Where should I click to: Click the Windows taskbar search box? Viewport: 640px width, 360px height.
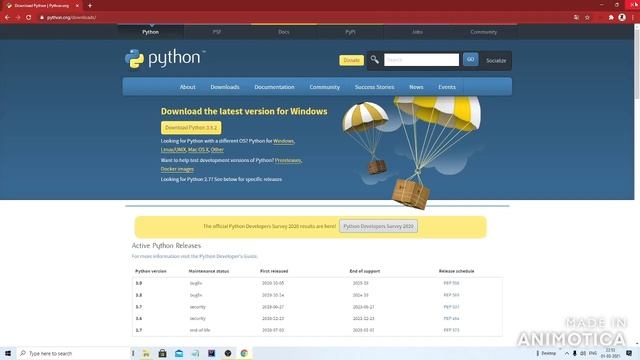point(73,353)
